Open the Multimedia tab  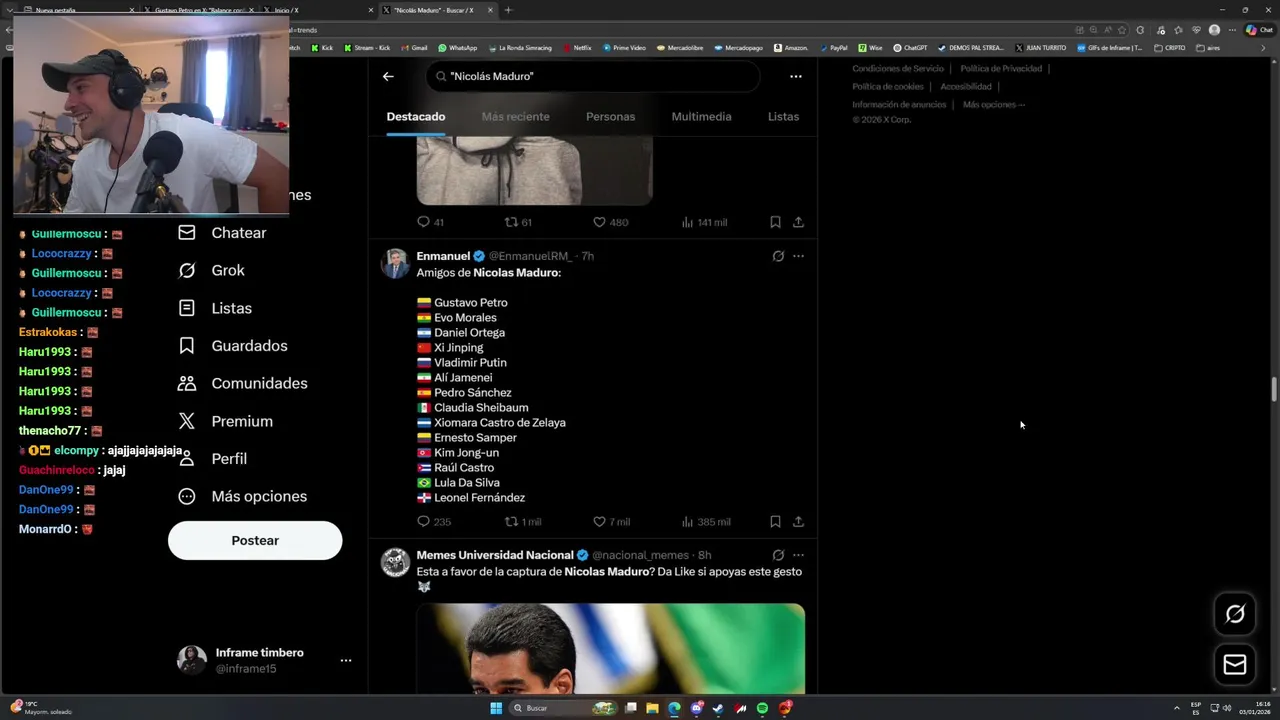click(x=701, y=117)
